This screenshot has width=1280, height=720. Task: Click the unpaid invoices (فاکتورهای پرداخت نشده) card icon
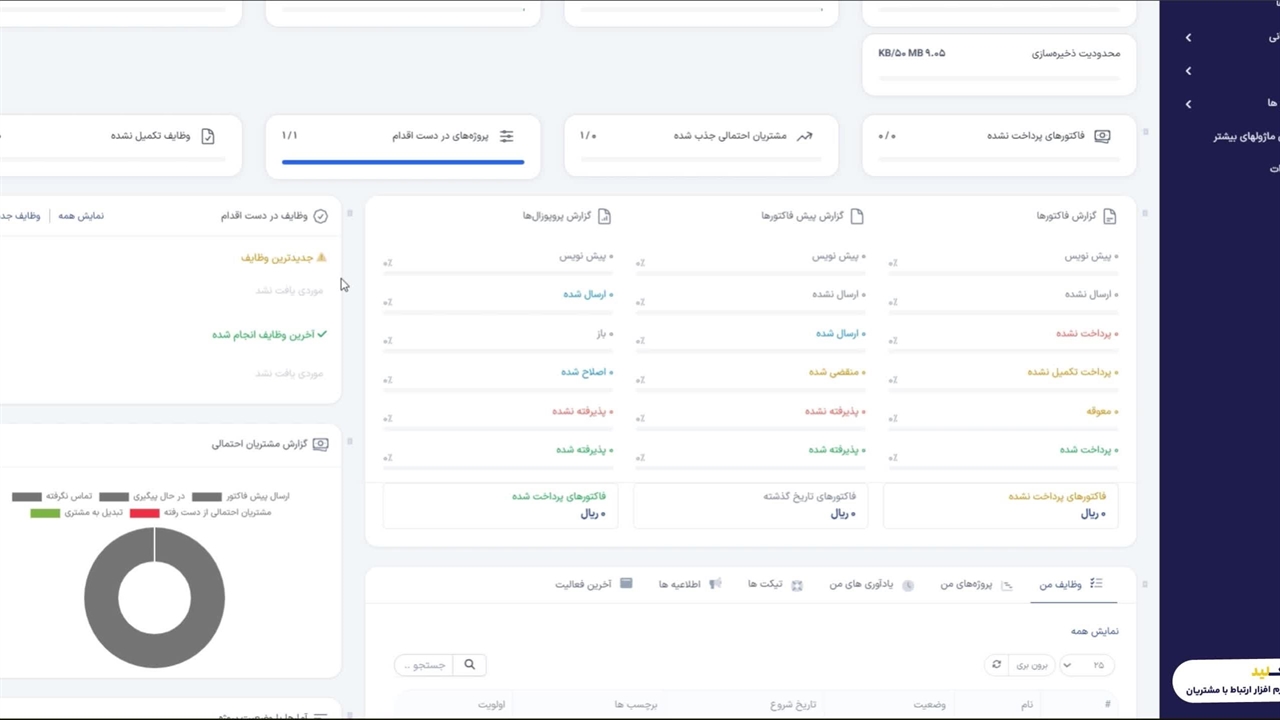click(1102, 136)
